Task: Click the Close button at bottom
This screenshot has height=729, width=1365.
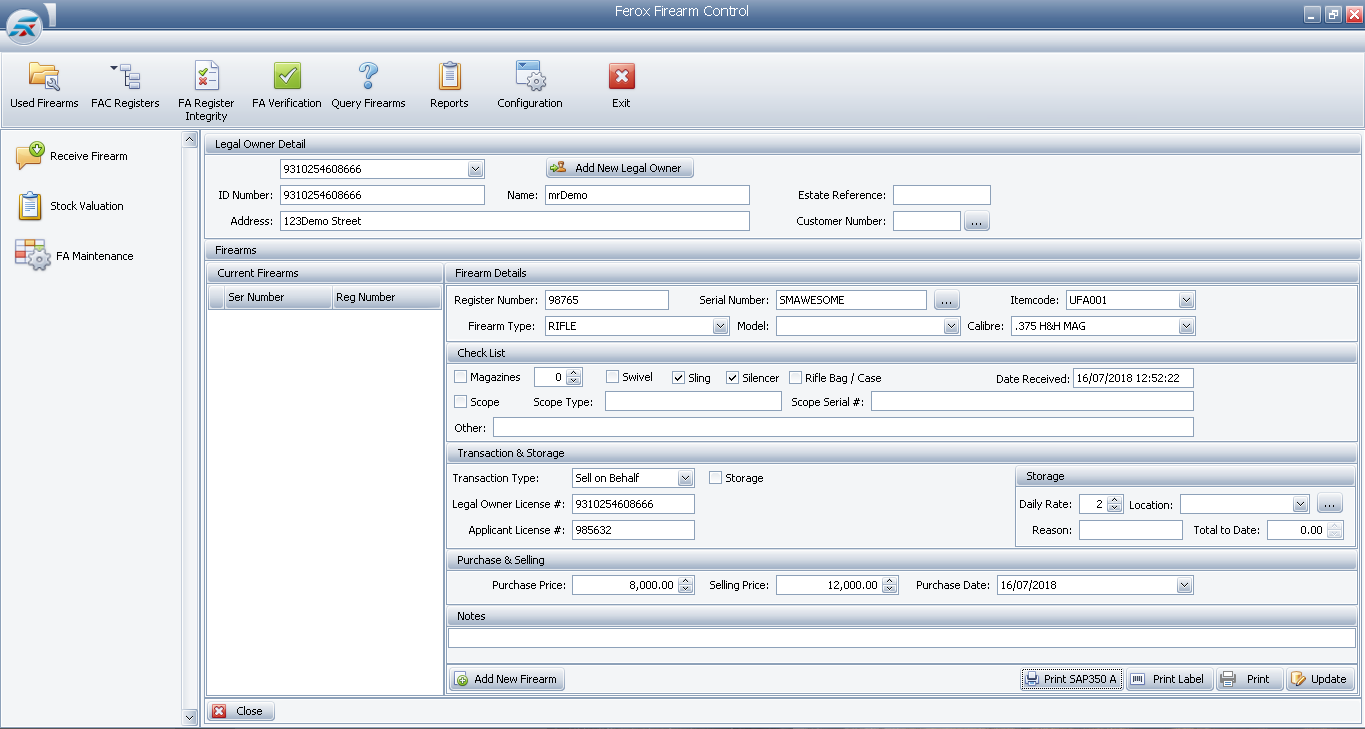Action: pyautogui.click(x=240, y=711)
